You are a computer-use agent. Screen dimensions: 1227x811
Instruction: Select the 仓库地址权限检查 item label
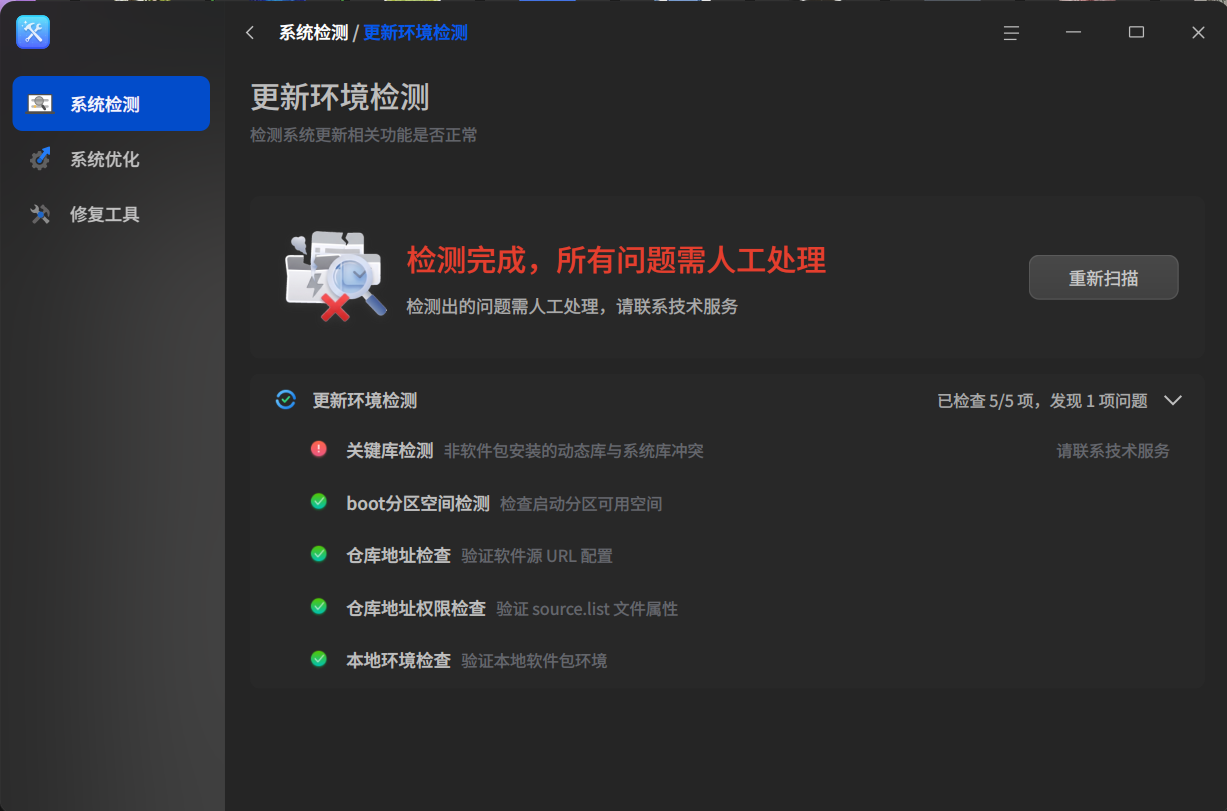tap(416, 609)
